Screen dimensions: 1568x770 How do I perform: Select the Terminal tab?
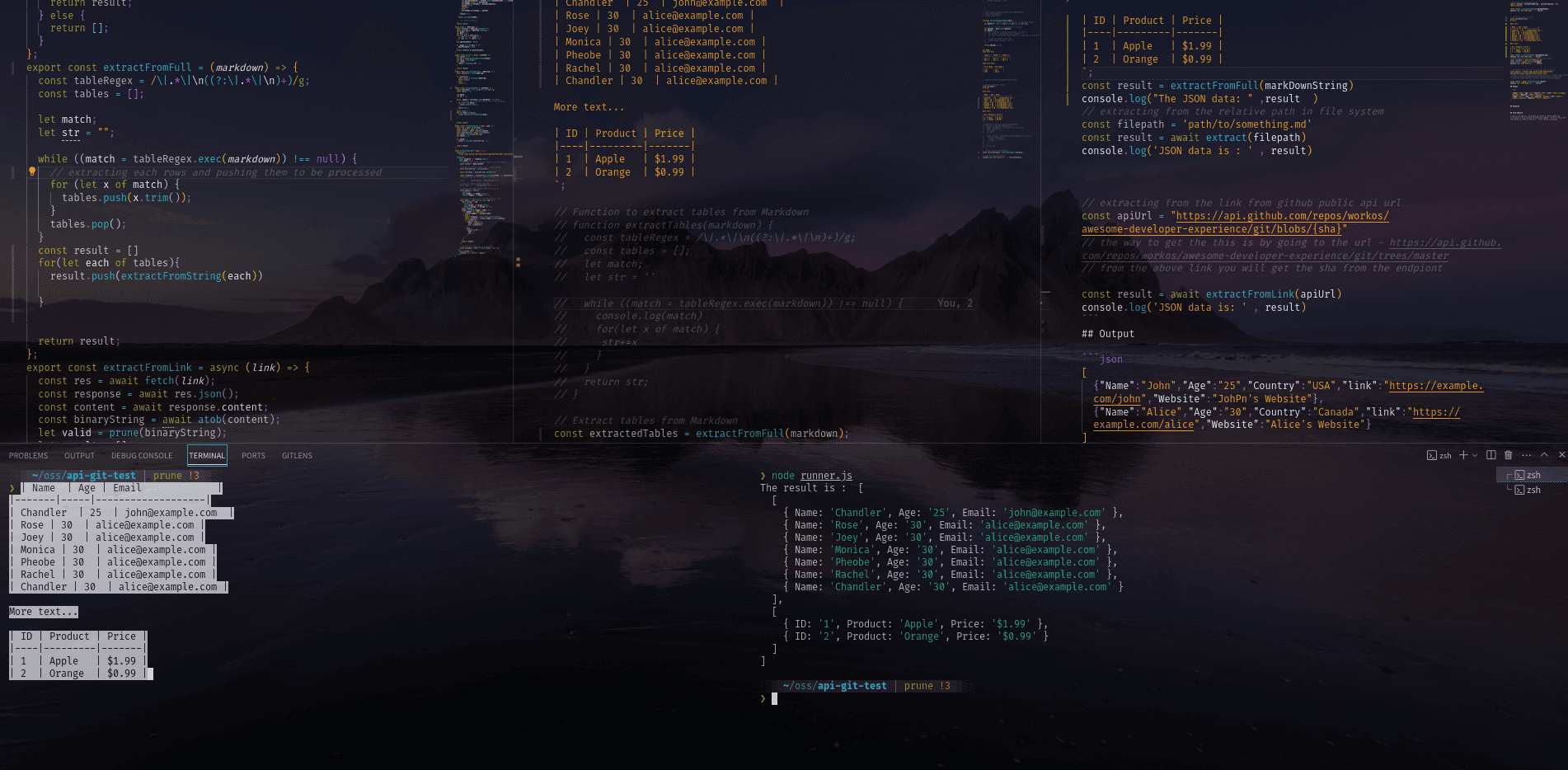point(207,456)
